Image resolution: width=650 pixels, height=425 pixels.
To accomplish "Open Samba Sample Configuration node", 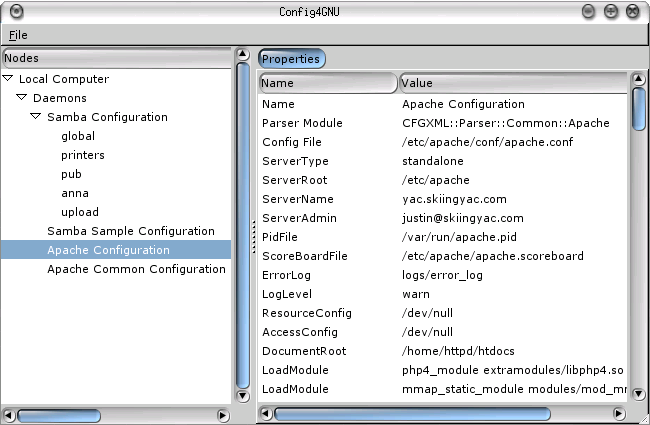I will pyautogui.click(x=130, y=231).
